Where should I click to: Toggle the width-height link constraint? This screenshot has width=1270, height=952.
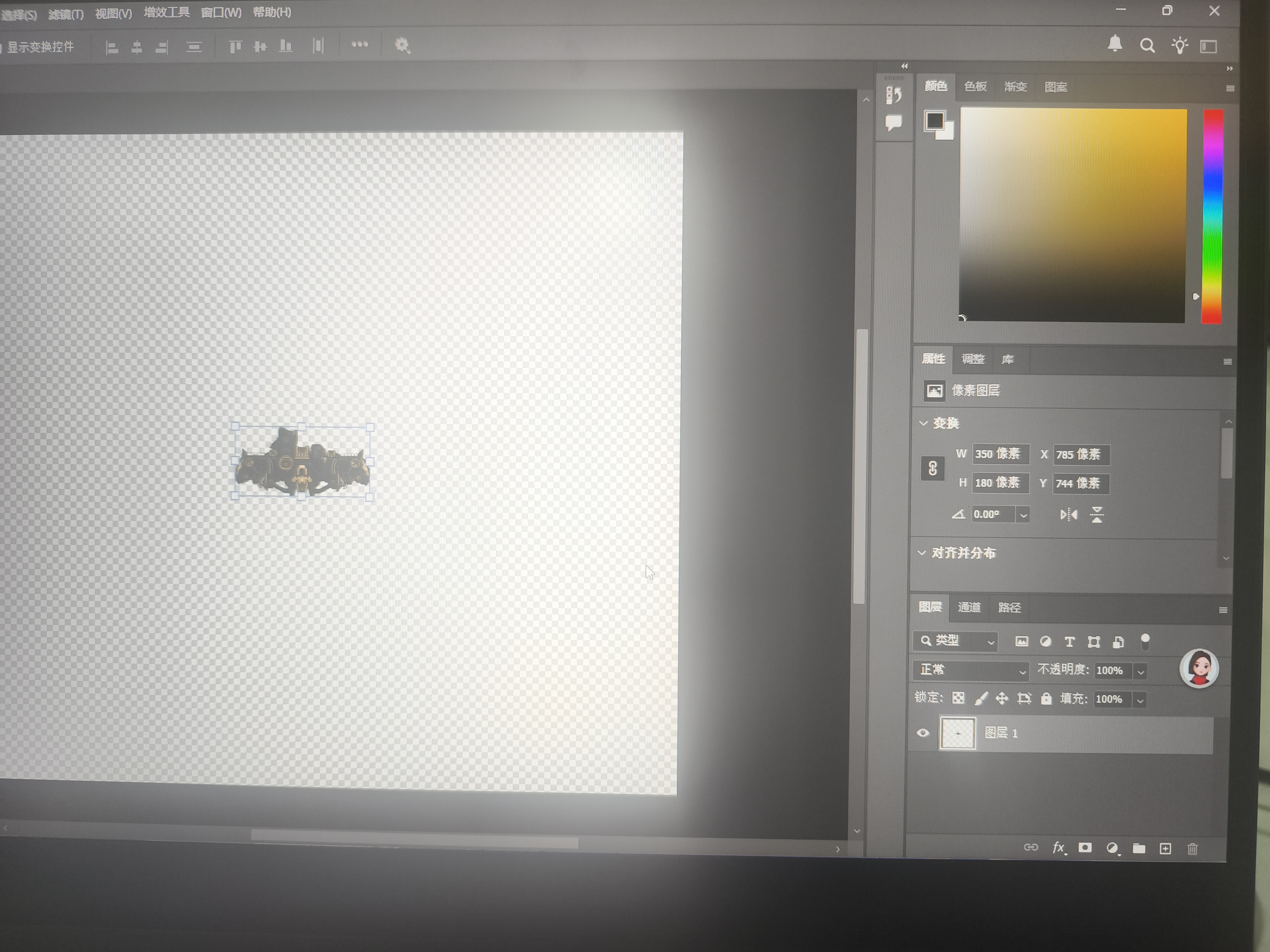[932, 469]
